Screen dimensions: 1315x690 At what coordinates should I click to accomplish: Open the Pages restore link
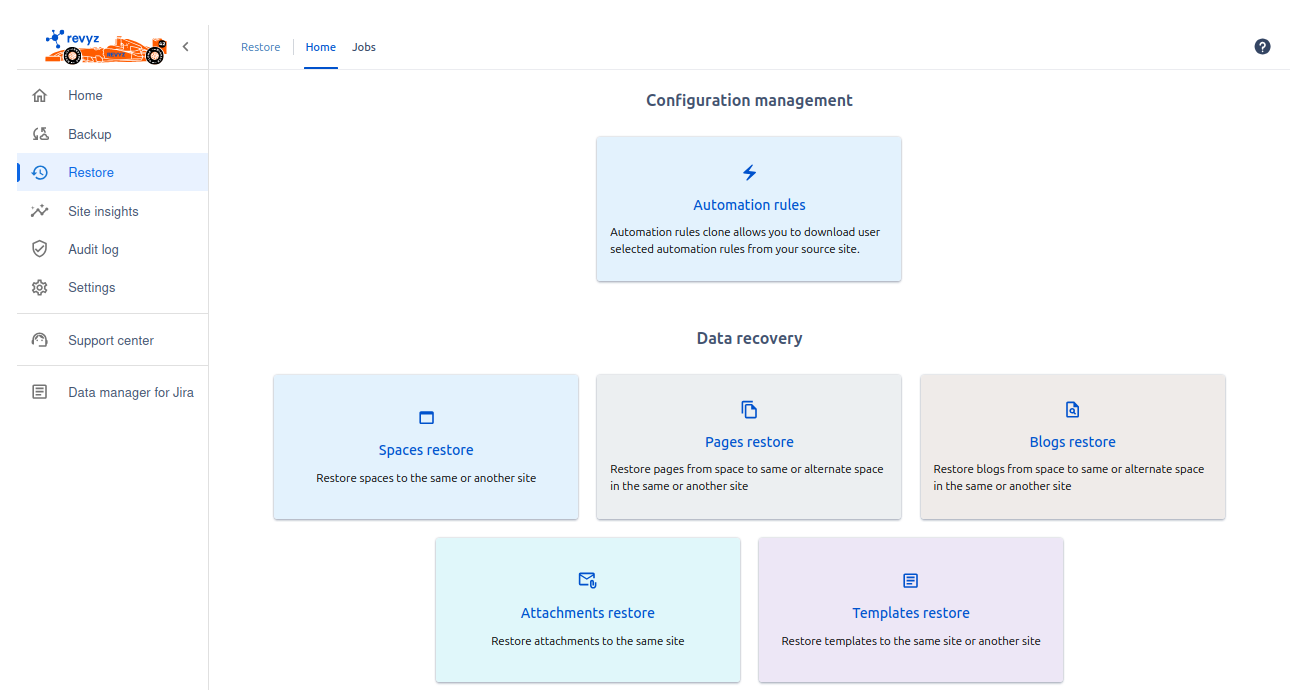pos(749,442)
